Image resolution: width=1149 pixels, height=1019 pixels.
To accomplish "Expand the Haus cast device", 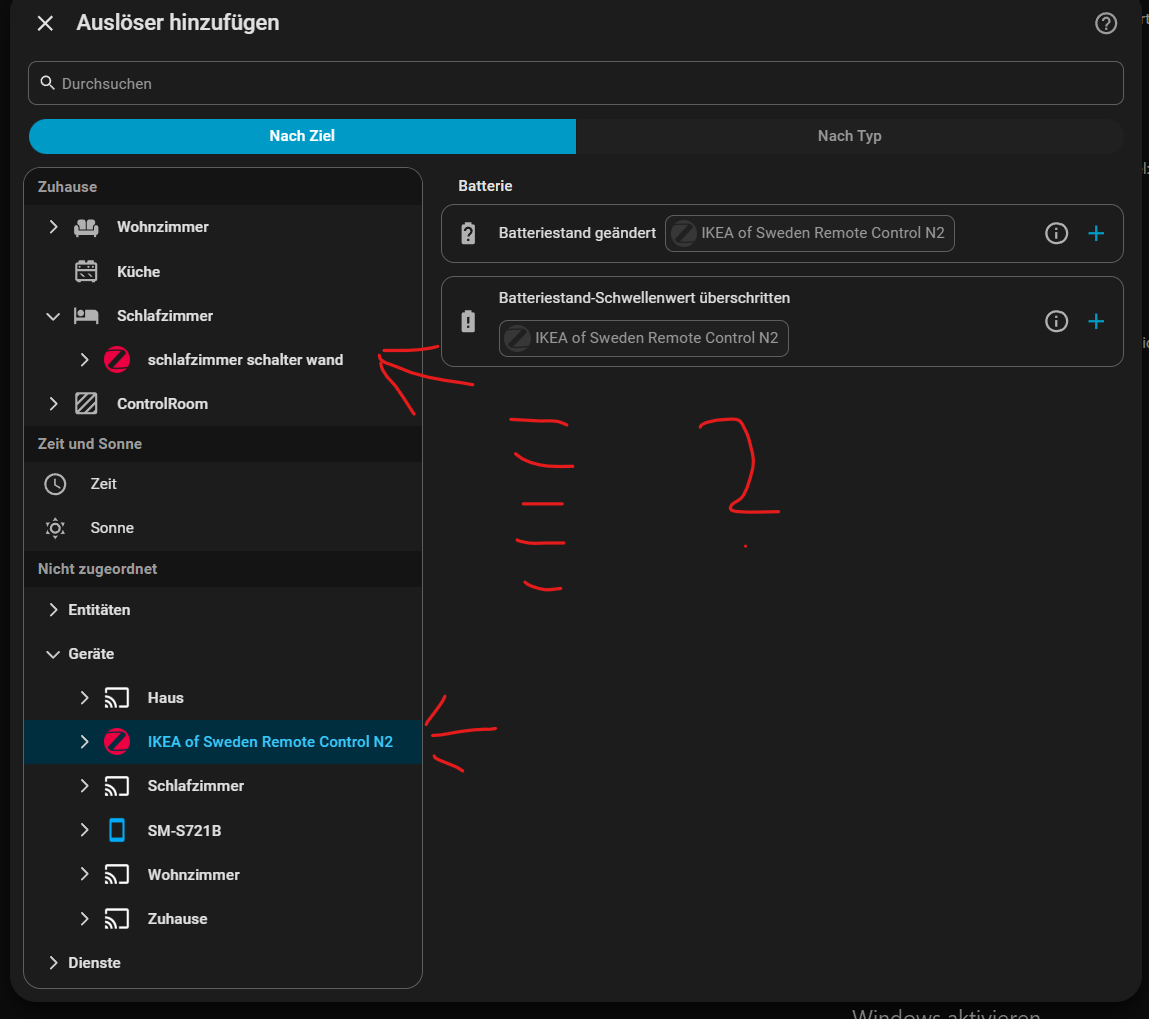I will click(x=84, y=697).
